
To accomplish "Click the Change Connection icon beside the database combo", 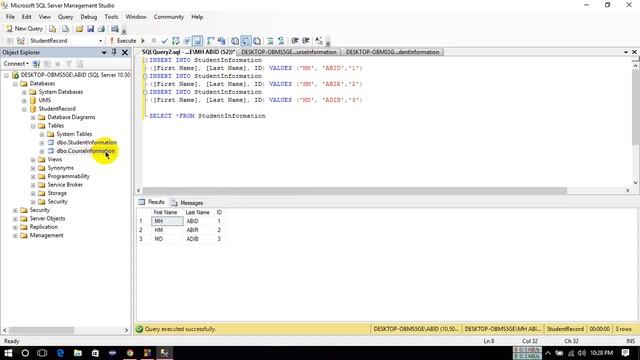I will (21, 41).
